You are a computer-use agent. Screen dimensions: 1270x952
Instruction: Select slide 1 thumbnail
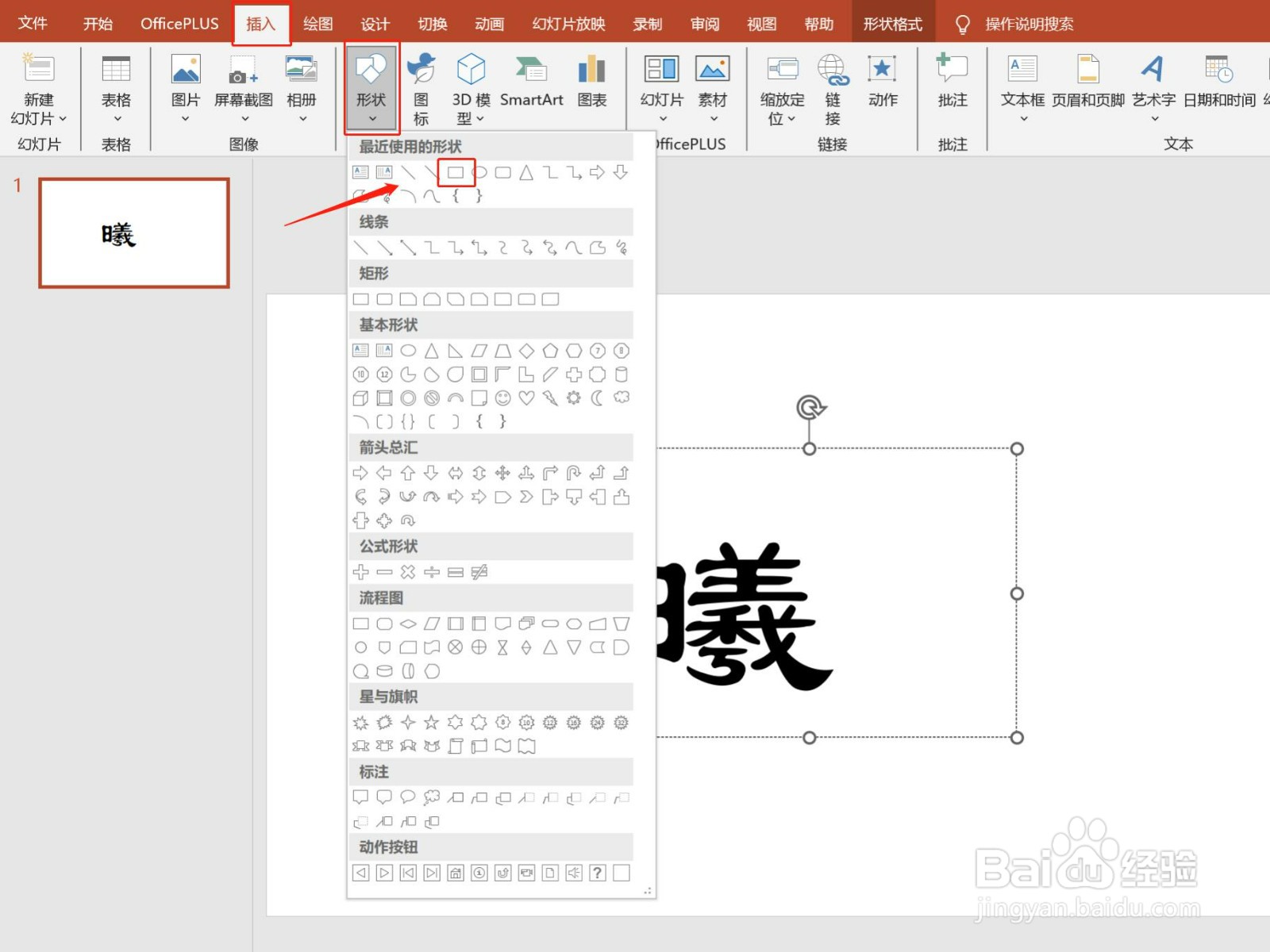[134, 233]
